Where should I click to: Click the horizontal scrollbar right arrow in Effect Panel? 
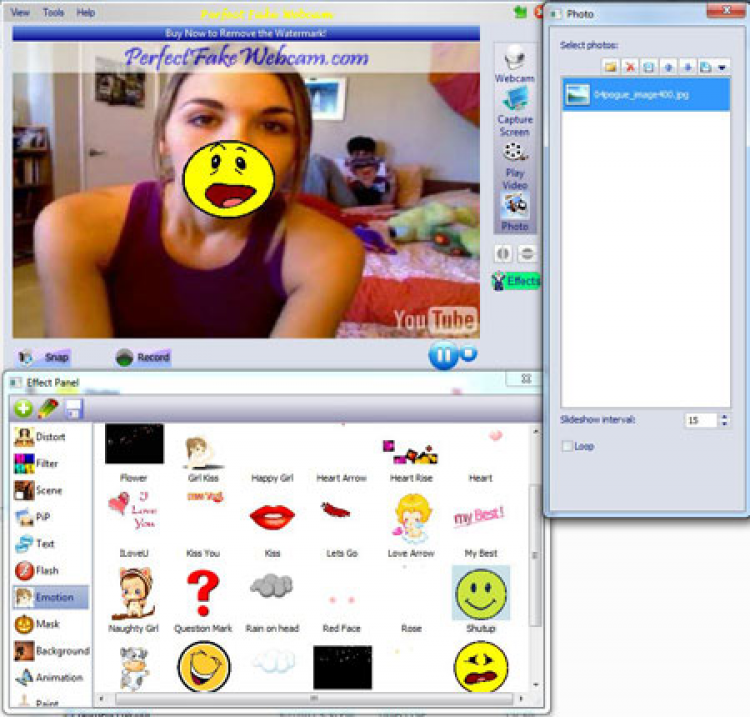pyautogui.click(x=520, y=698)
